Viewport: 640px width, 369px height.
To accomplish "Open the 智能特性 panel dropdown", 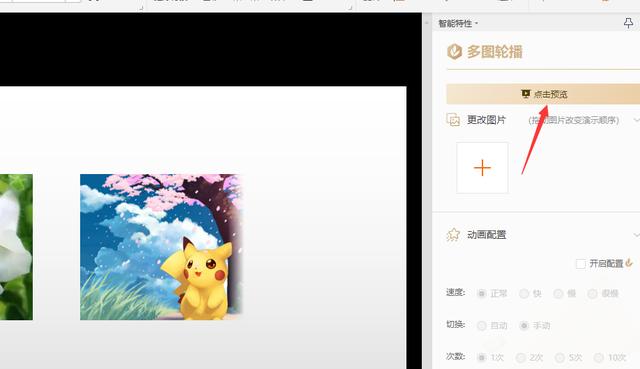I will 476,24.
